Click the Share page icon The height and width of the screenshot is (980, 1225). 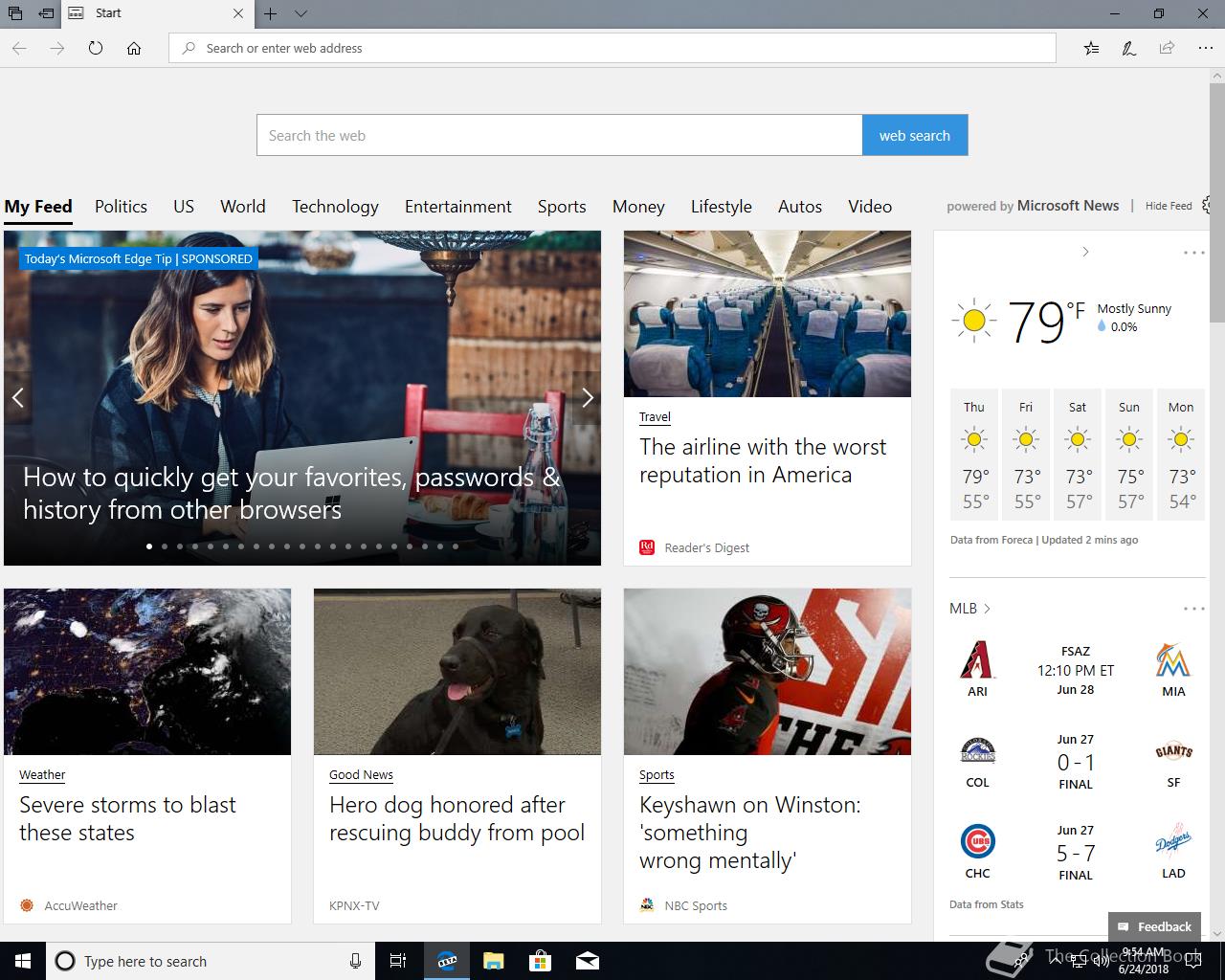pyautogui.click(x=1167, y=48)
